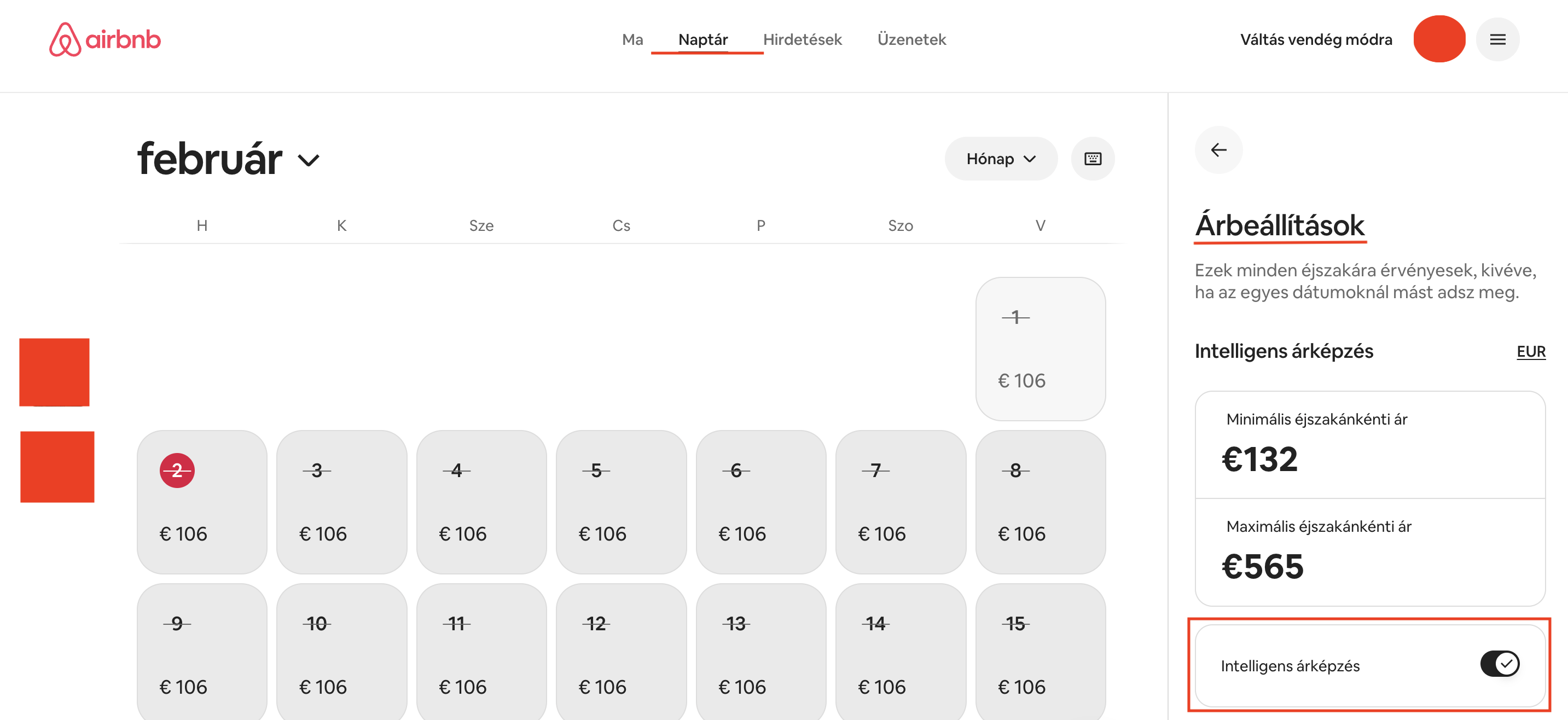This screenshot has height=720, width=1568.
Task: Open the Hónap view dropdown
Action: (1001, 159)
